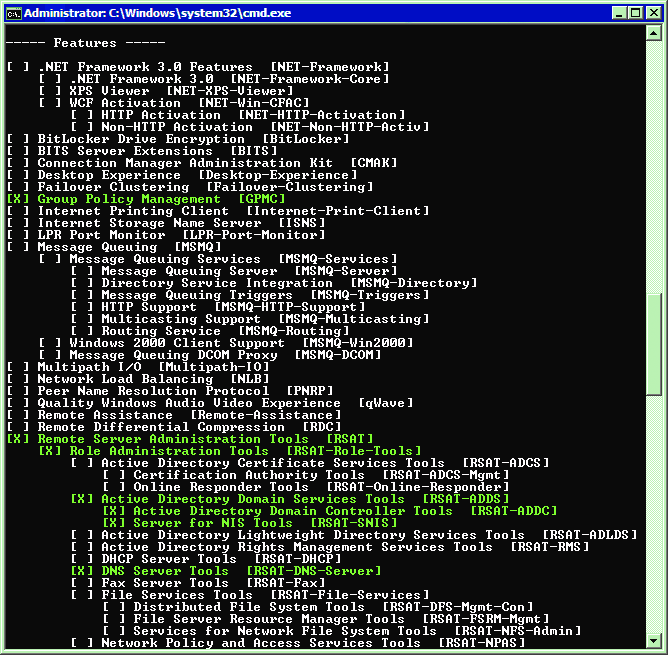
Task: Click the Features section header text
Action: [85, 43]
